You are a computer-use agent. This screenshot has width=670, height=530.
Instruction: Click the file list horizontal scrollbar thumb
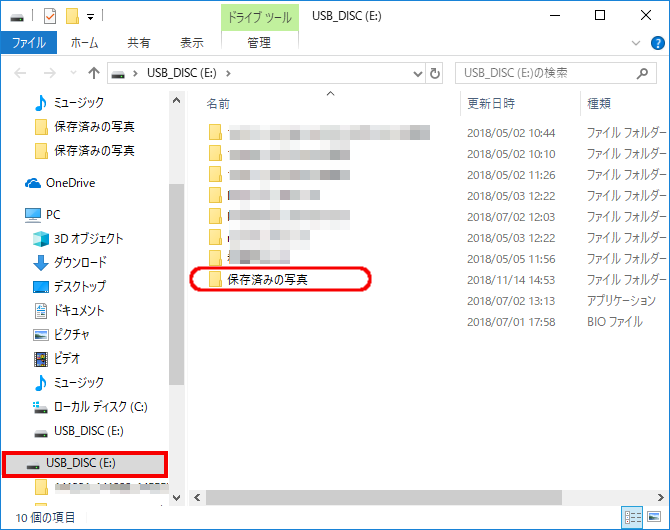[x=384, y=498]
